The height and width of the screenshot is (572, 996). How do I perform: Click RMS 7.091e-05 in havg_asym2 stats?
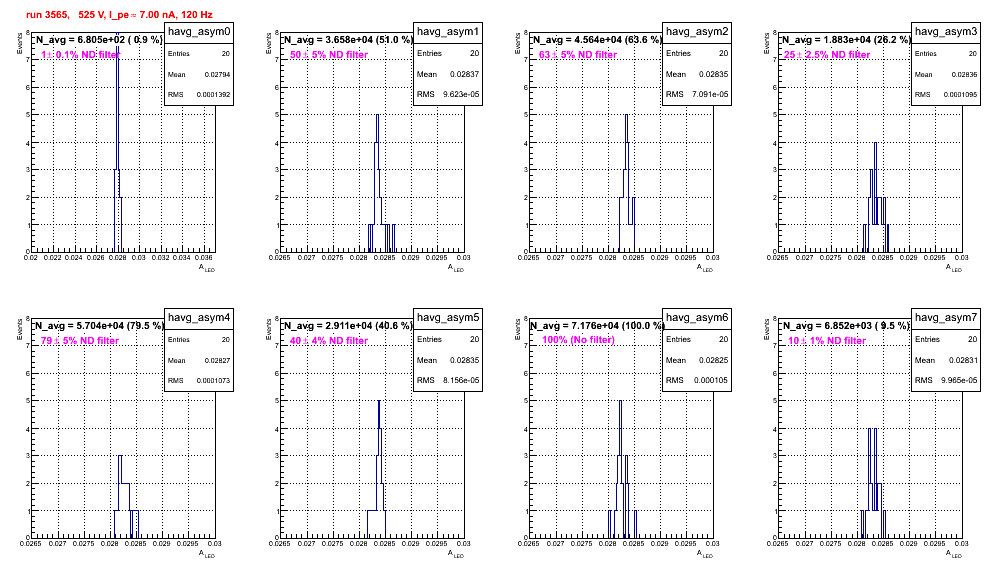click(x=697, y=95)
